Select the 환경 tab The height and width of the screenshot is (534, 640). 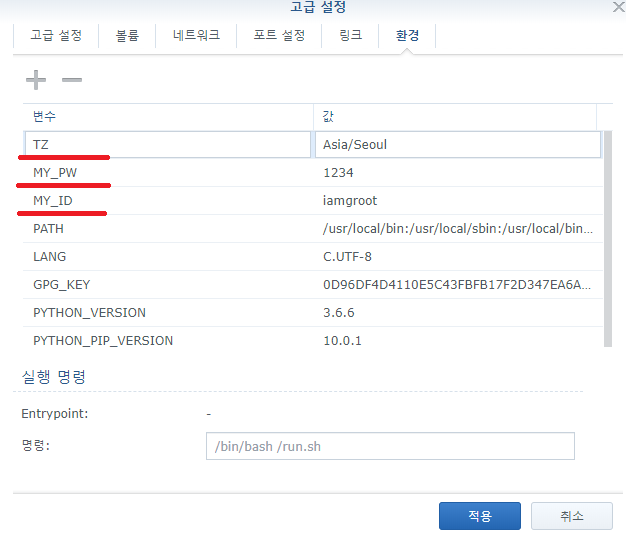407,36
